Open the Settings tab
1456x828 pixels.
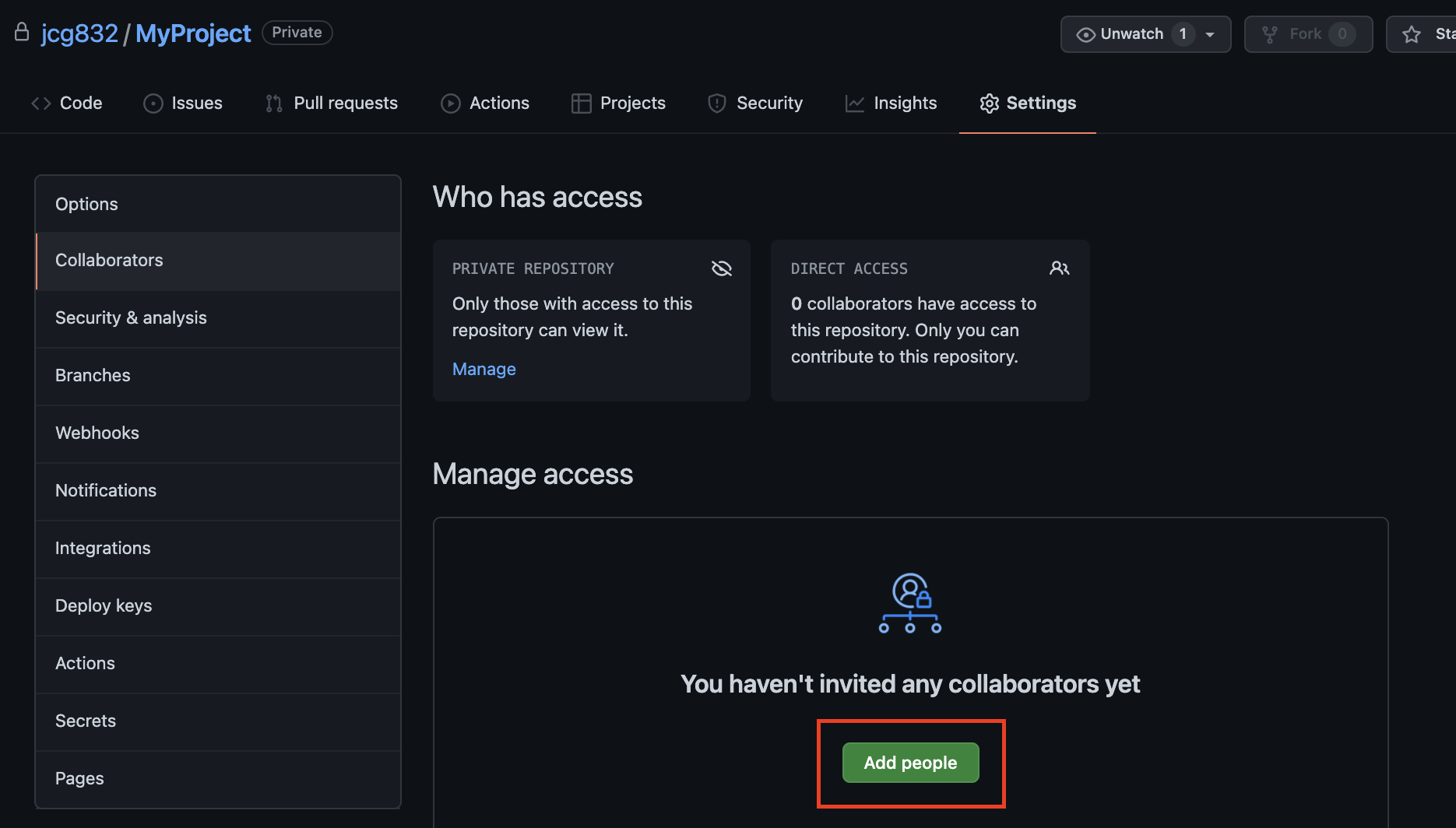tap(1028, 103)
